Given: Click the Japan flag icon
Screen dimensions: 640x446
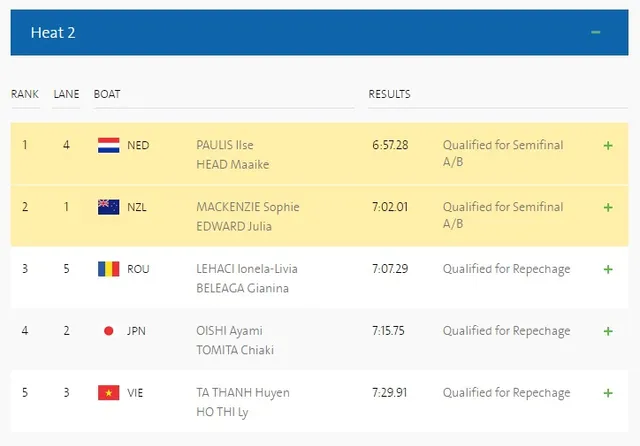Looking at the screenshot, I should [109, 331].
